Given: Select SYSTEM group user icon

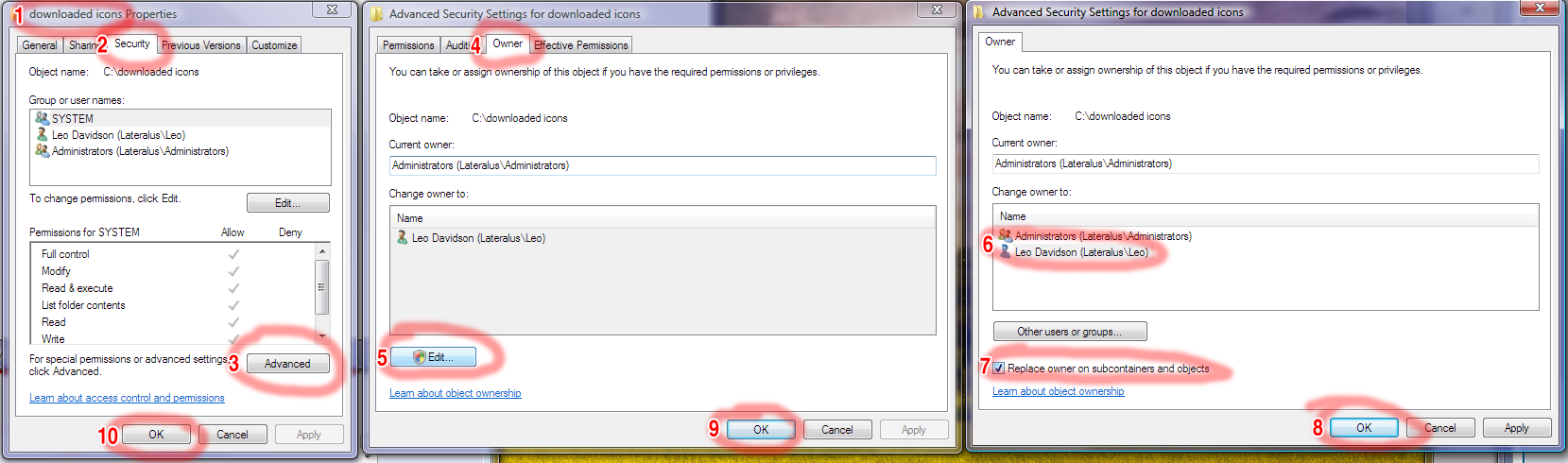Looking at the screenshot, I should pyautogui.click(x=42, y=118).
